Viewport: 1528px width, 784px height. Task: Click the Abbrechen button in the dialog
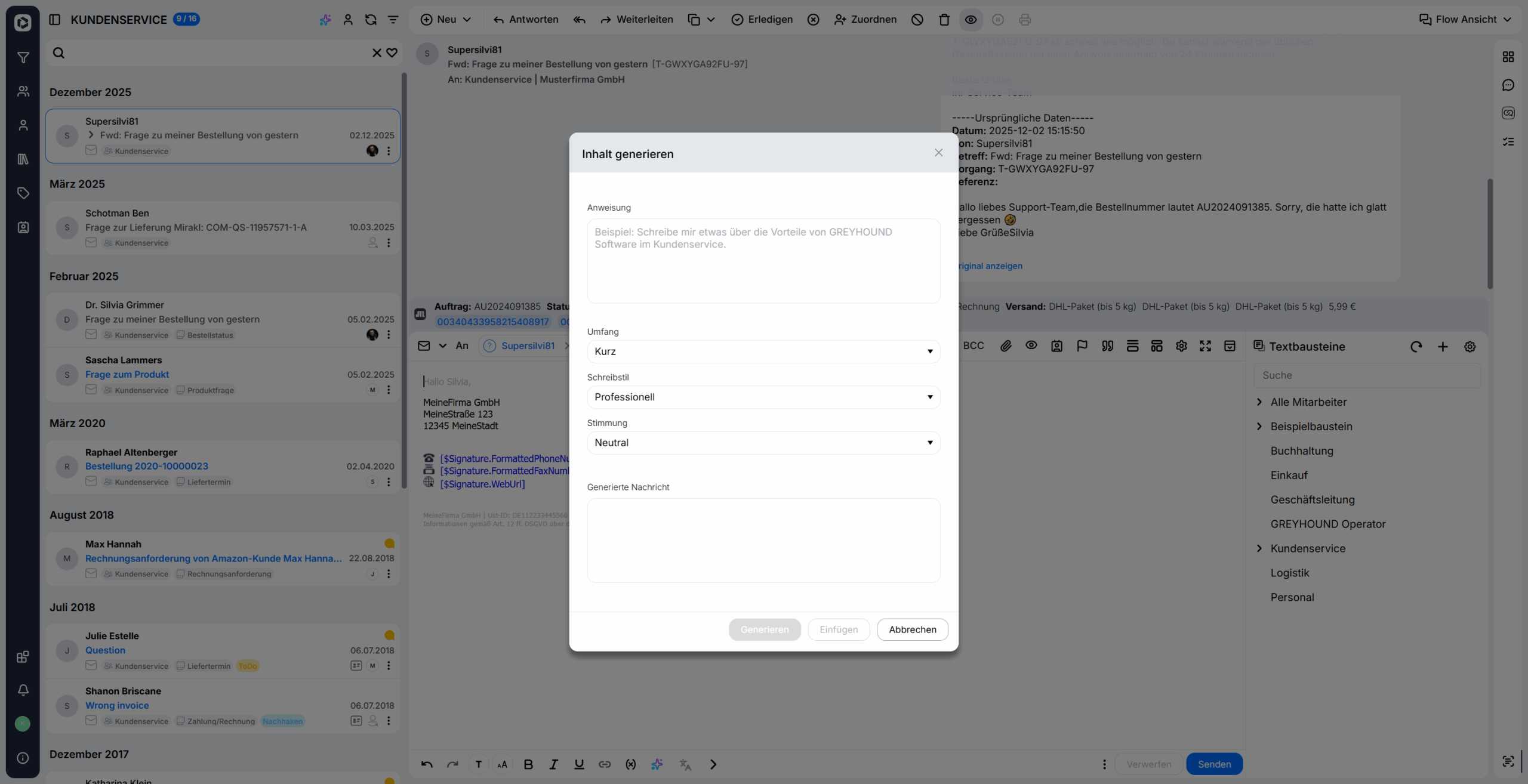[x=912, y=629]
